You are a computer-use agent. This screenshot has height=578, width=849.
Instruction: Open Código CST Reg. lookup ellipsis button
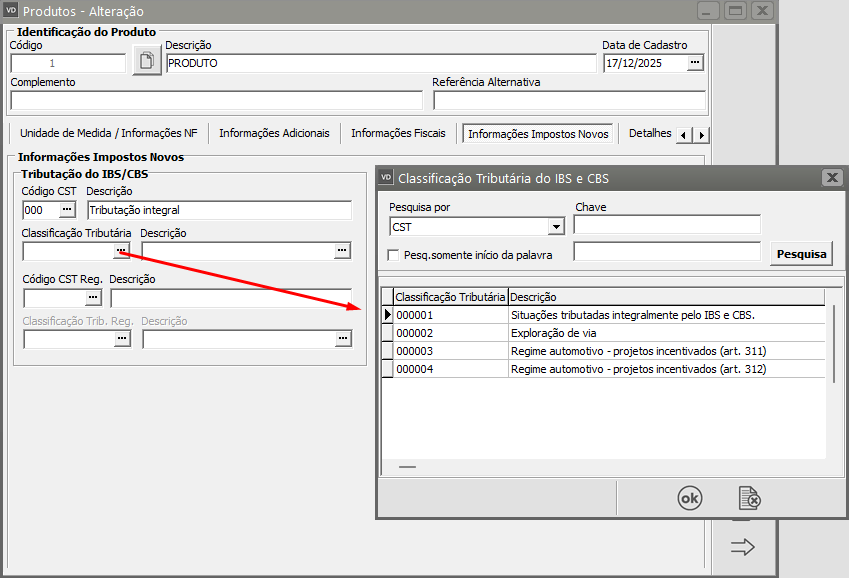coord(93,297)
